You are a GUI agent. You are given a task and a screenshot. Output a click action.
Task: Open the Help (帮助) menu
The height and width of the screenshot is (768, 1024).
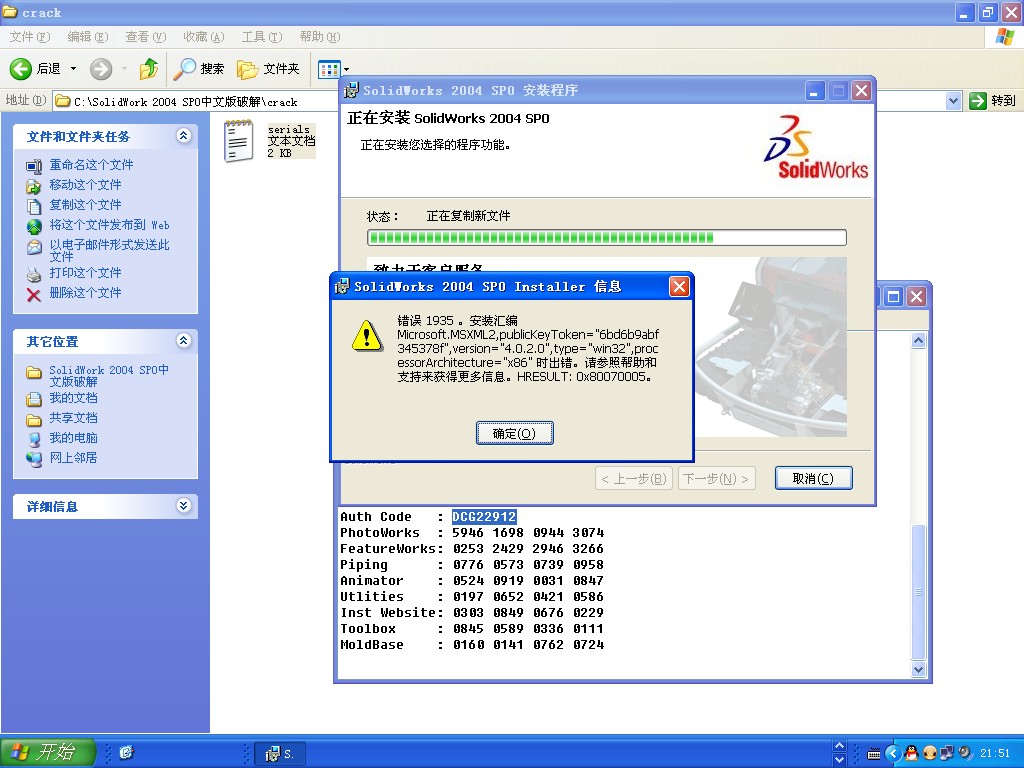[320, 37]
